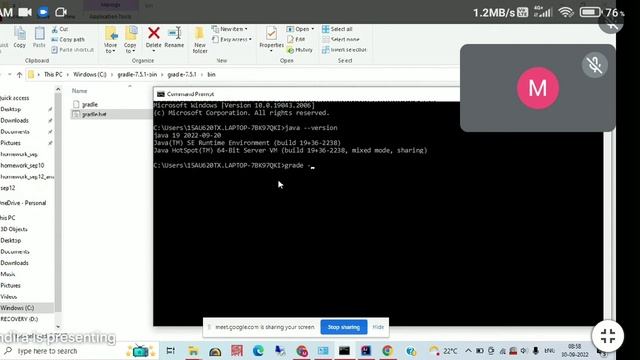Image resolution: width=640 pixels, height=360 pixels.
Task: Click gradle-7.5.1-bin breadcrumb in address bar
Action: tap(137, 75)
